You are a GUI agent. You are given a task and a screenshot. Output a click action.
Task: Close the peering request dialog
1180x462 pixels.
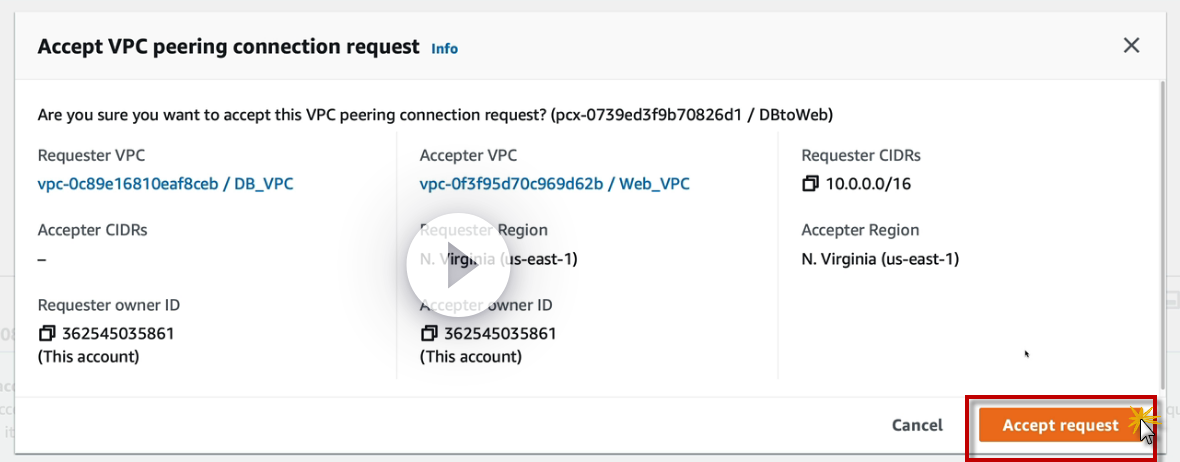point(1131,45)
